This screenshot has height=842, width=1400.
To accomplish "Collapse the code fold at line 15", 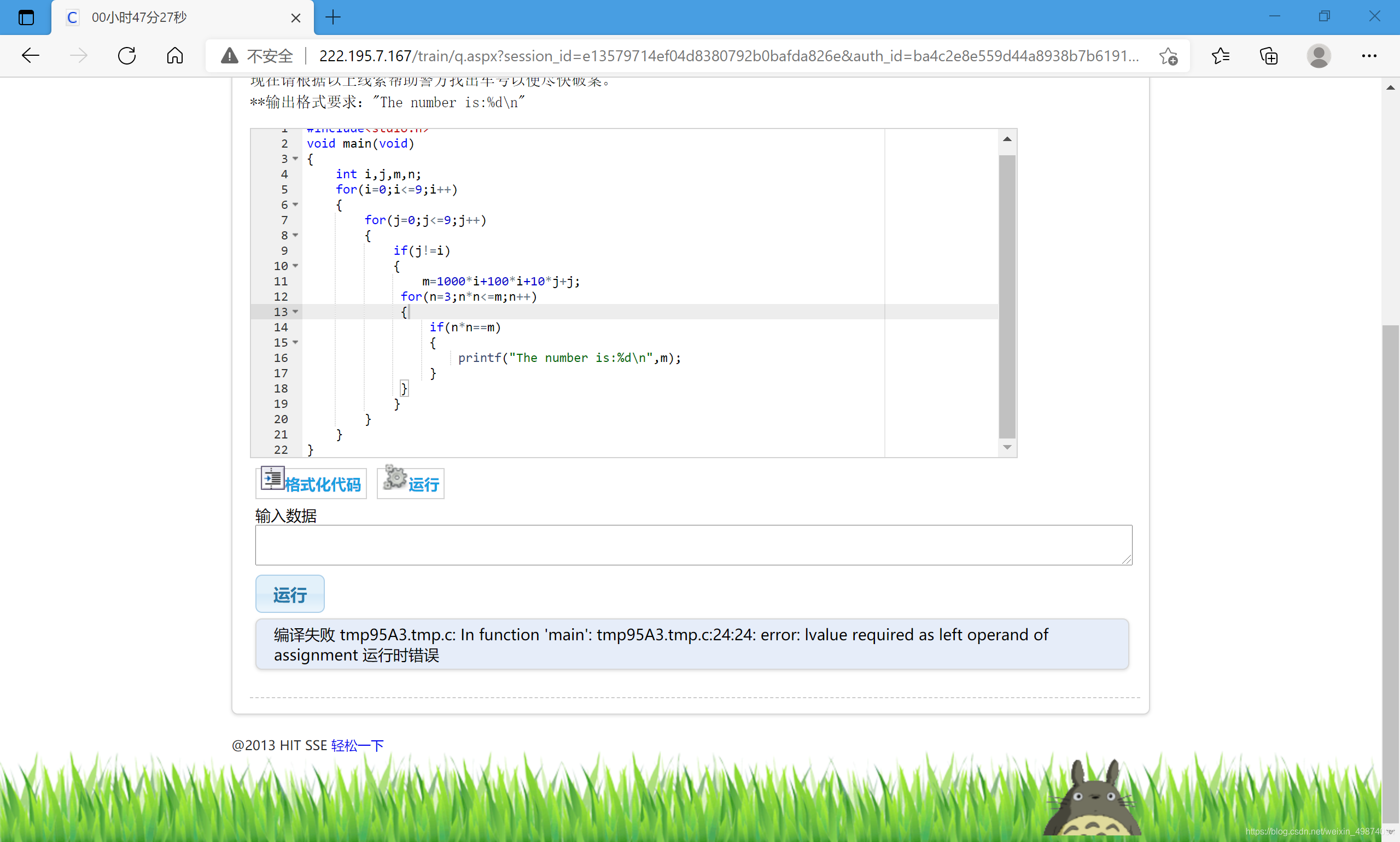I will [296, 343].
